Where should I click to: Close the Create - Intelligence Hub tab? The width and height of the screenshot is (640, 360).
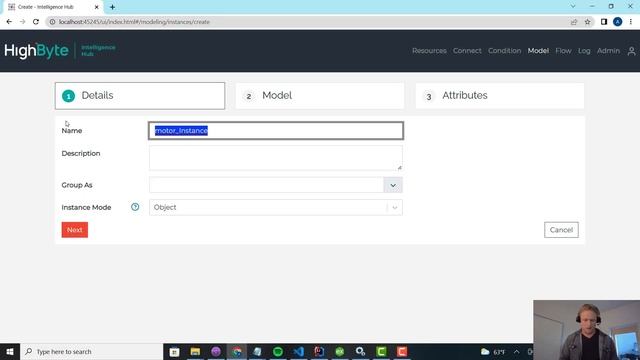(97, 7)
